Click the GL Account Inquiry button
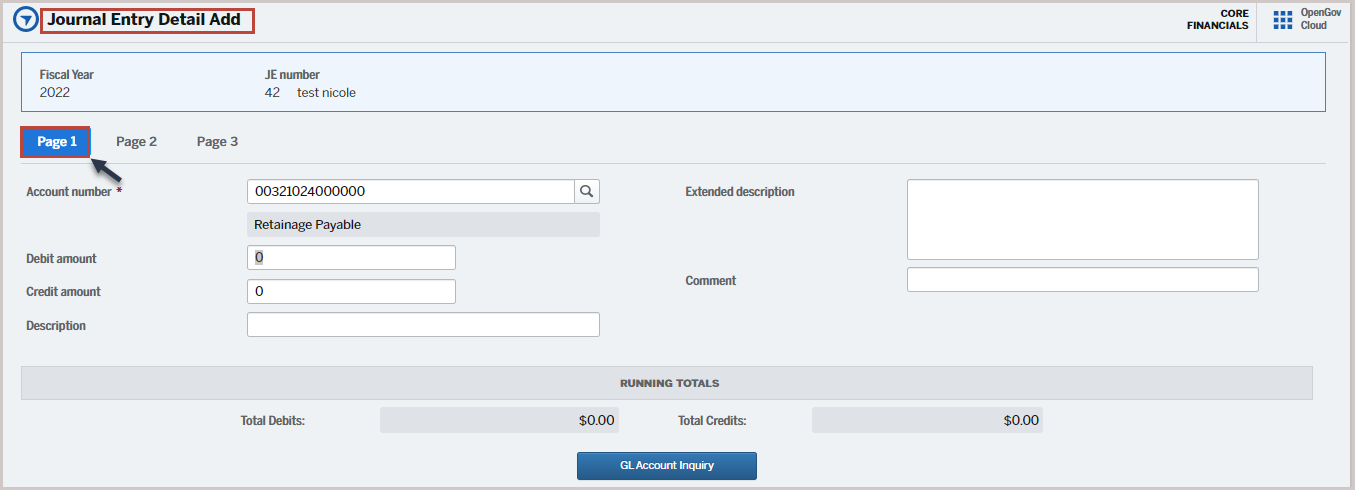This screenshot has height=490, width=1355. pyautogui.click(x=667, y=466)
